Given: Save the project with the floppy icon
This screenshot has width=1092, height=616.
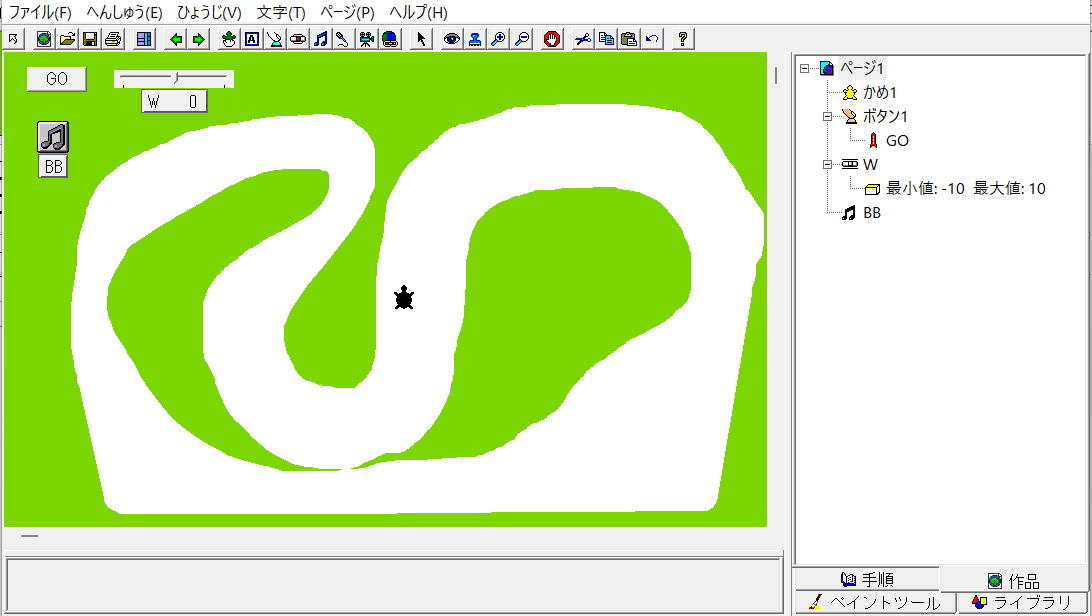Looking at the screenshot, I should pos(90,39).
